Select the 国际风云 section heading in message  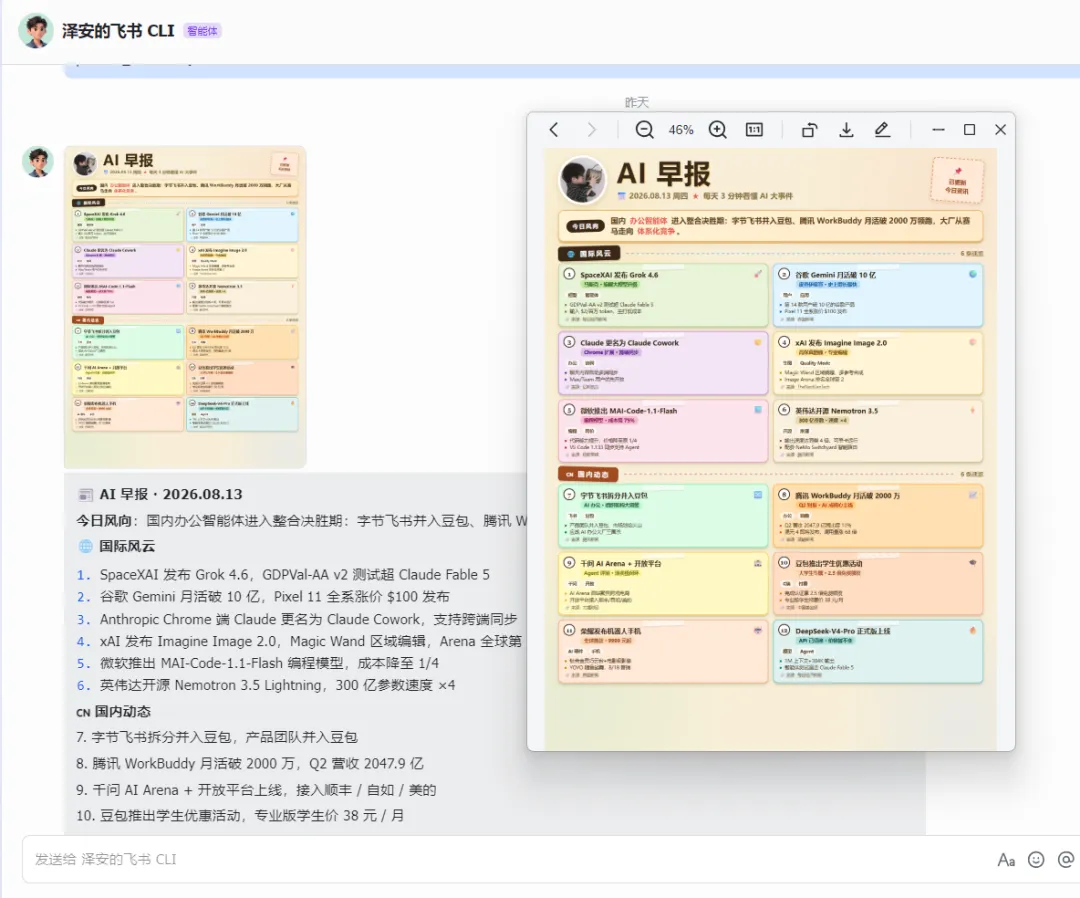click(127, 546)
